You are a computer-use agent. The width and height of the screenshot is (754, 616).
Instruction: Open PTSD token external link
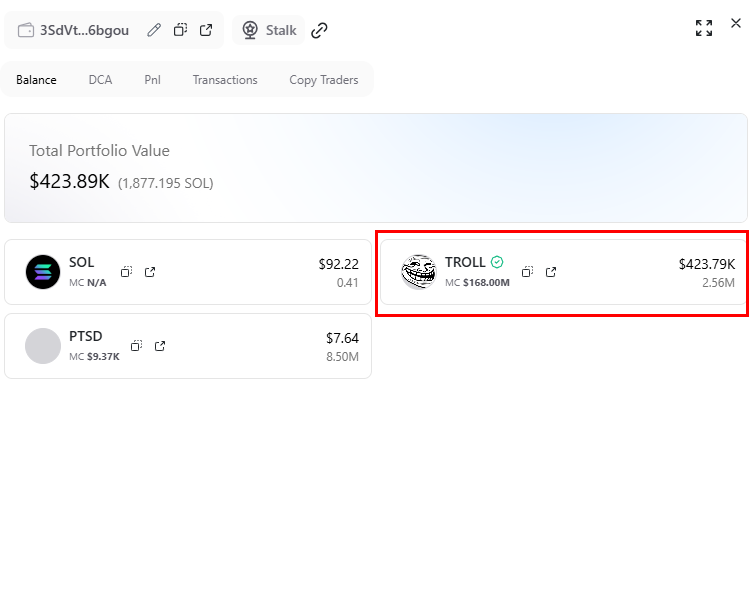click(x=160, y=346)
